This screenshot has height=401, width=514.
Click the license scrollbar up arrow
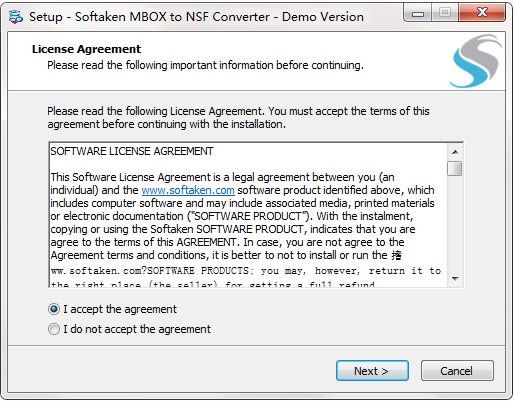pos(455,152)
